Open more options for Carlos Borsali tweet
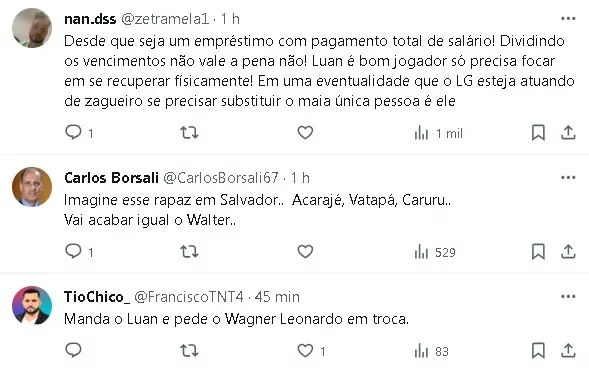The height and width of the screenshot is (372, 589). pyautogui.click(x=568, y=177)
